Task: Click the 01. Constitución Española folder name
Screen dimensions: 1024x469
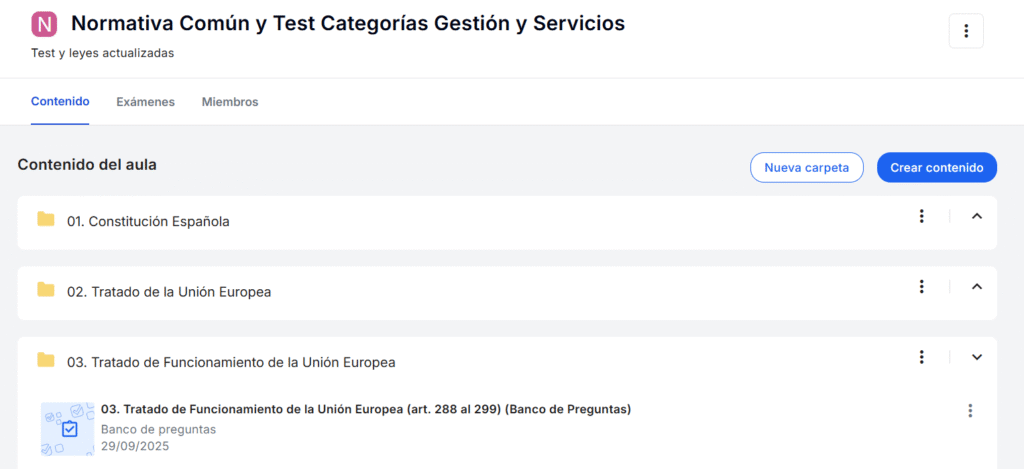Action: 148,221
